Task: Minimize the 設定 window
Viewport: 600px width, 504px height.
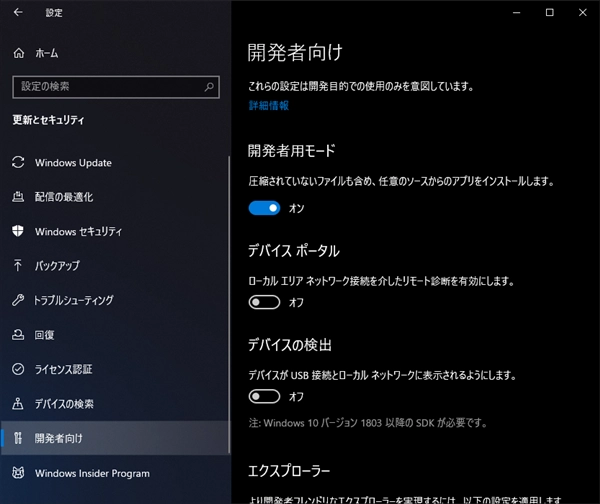Action: [x=517, y=13]
